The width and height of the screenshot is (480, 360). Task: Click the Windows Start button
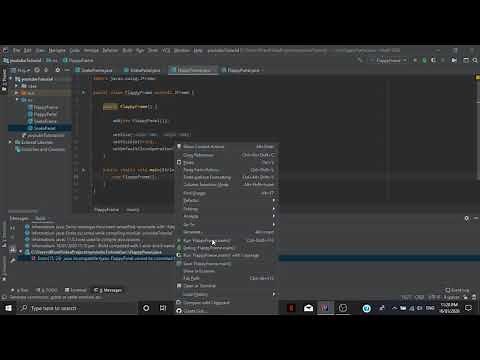click(8, 308)
